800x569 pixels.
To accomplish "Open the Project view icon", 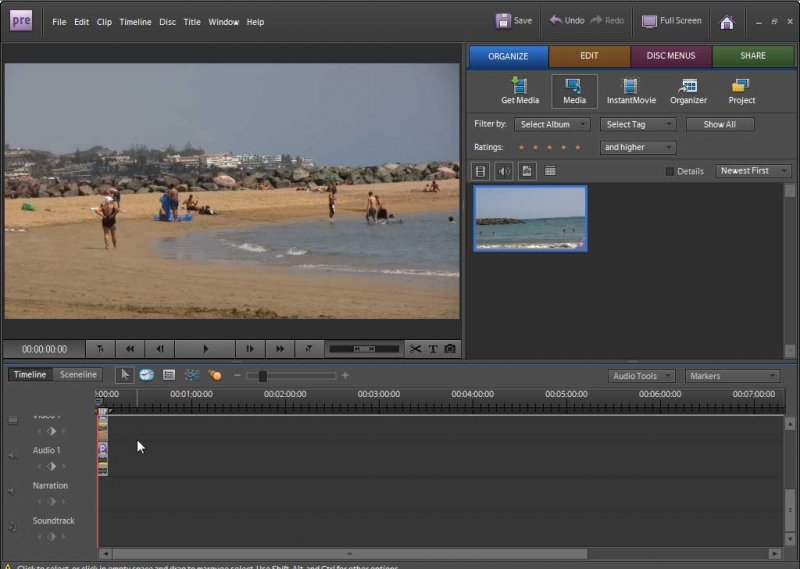I will [x=741, y=91].
